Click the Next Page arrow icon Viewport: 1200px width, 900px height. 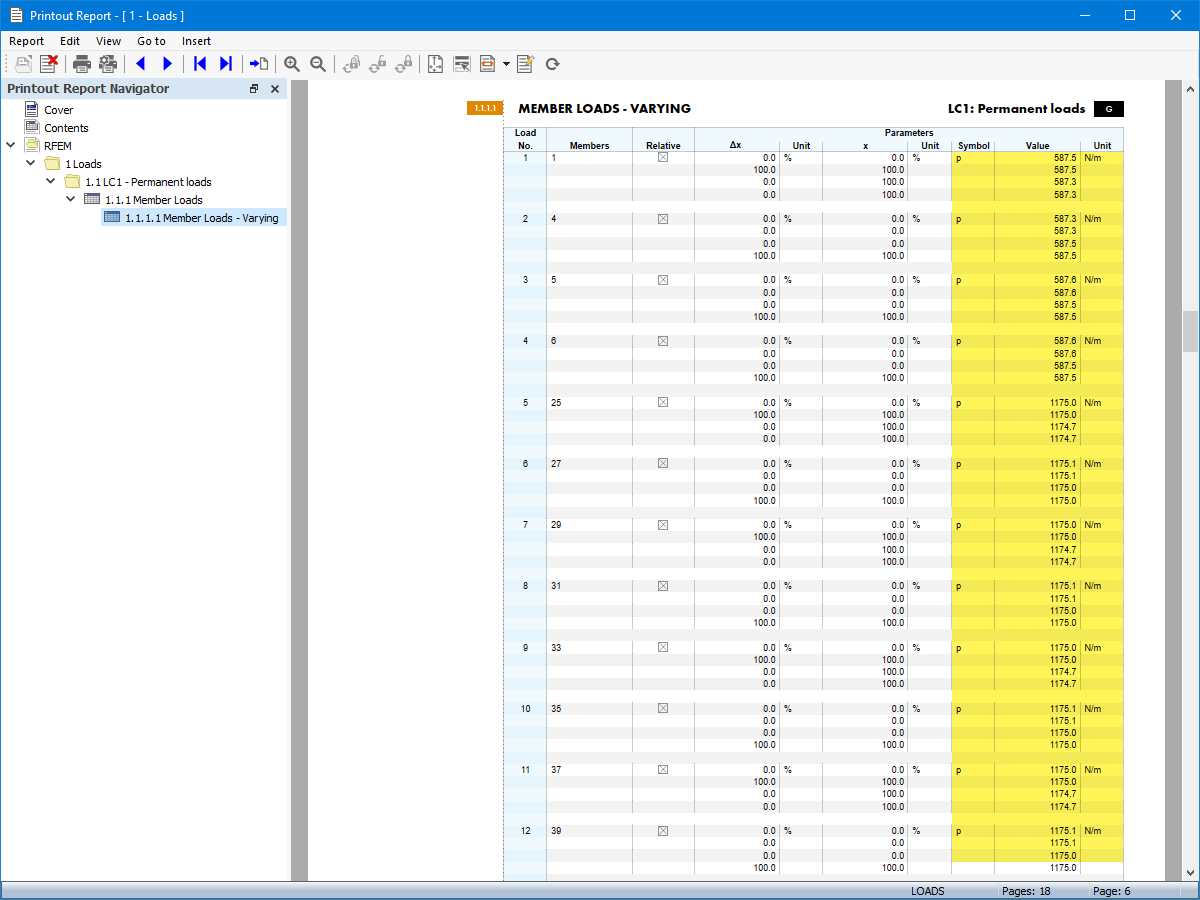(166, 64)
